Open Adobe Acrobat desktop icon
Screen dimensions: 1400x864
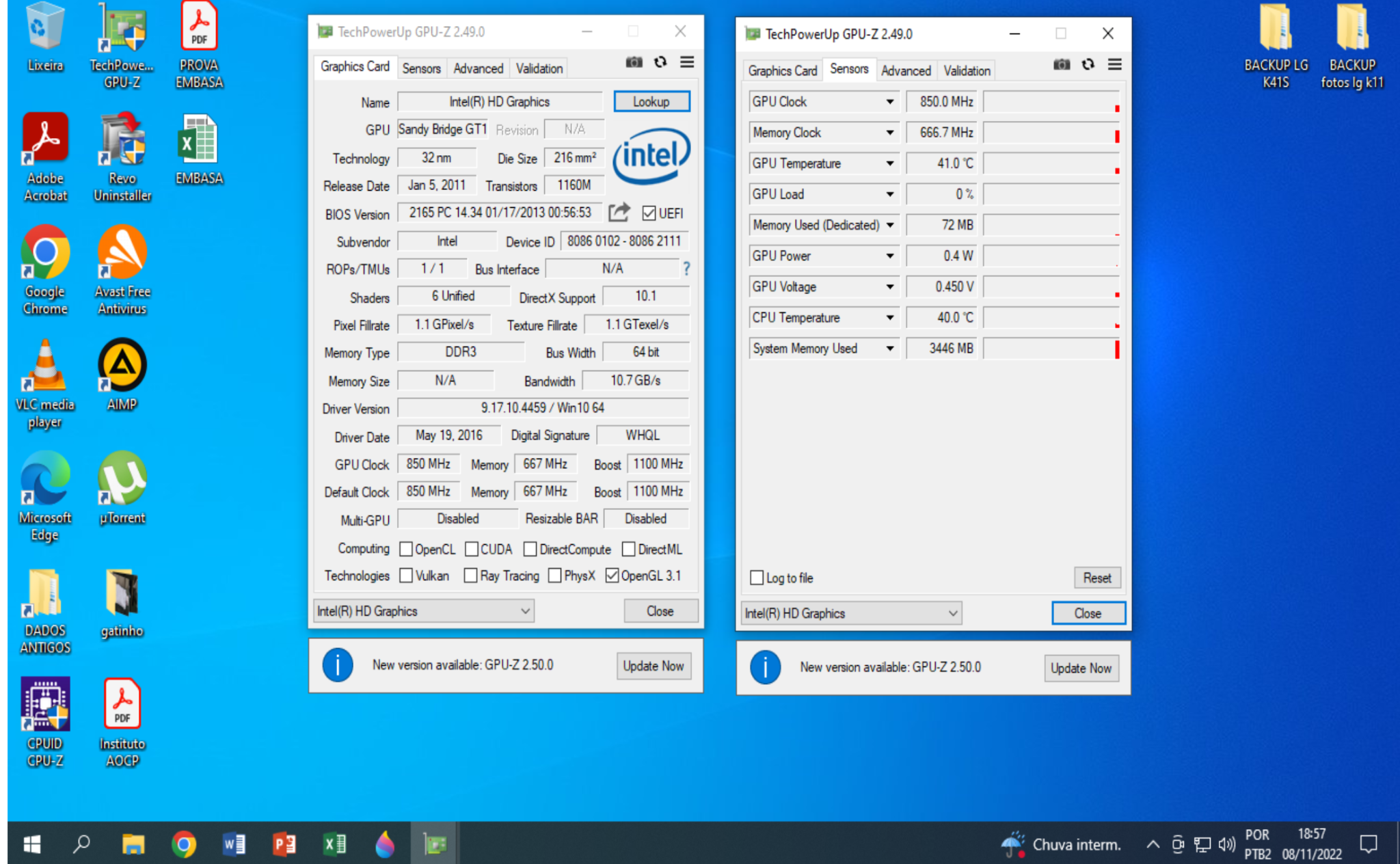pyautogui.click(x=45, y=157)
